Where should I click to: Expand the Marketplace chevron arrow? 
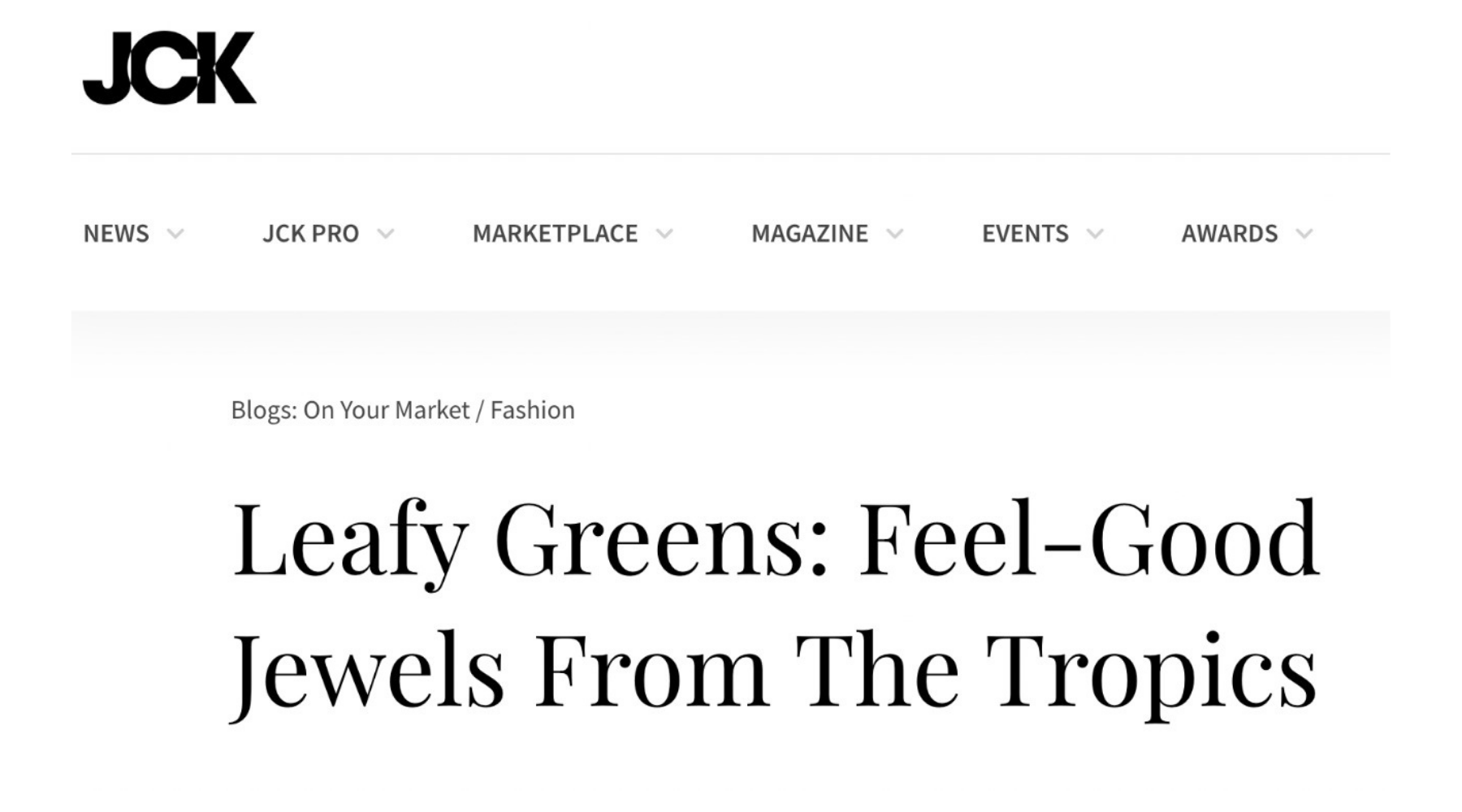664,235
